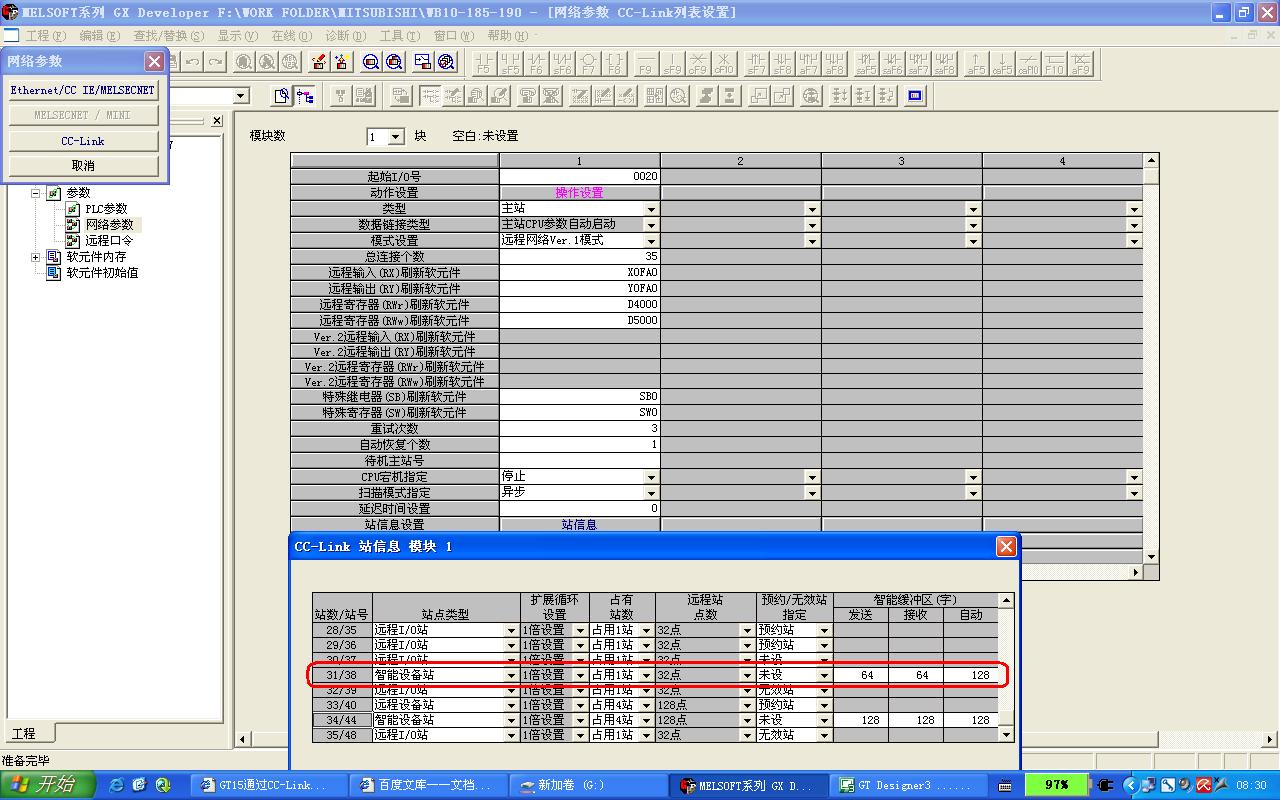This screenshot has width=1280, height=800.
Task: Open the 模式设置 dropdown for module 1
Action: coord(651,241)
